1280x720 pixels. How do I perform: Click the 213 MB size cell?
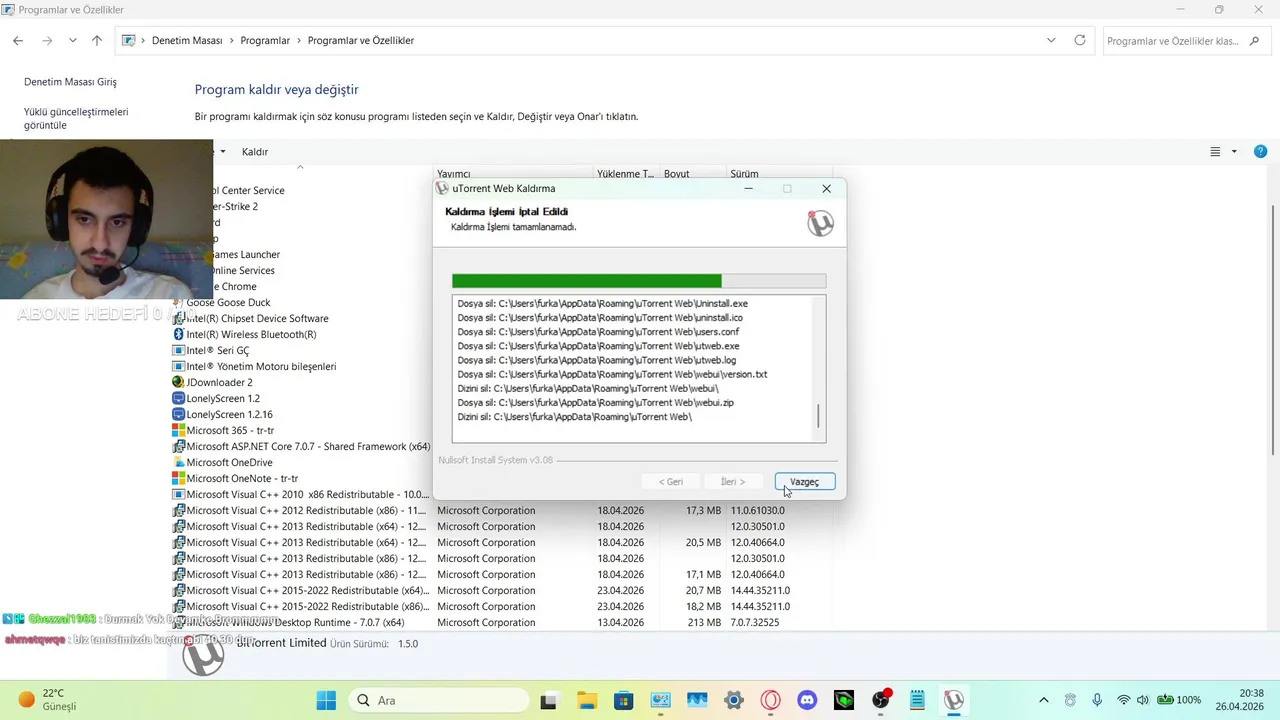[704, 622]
